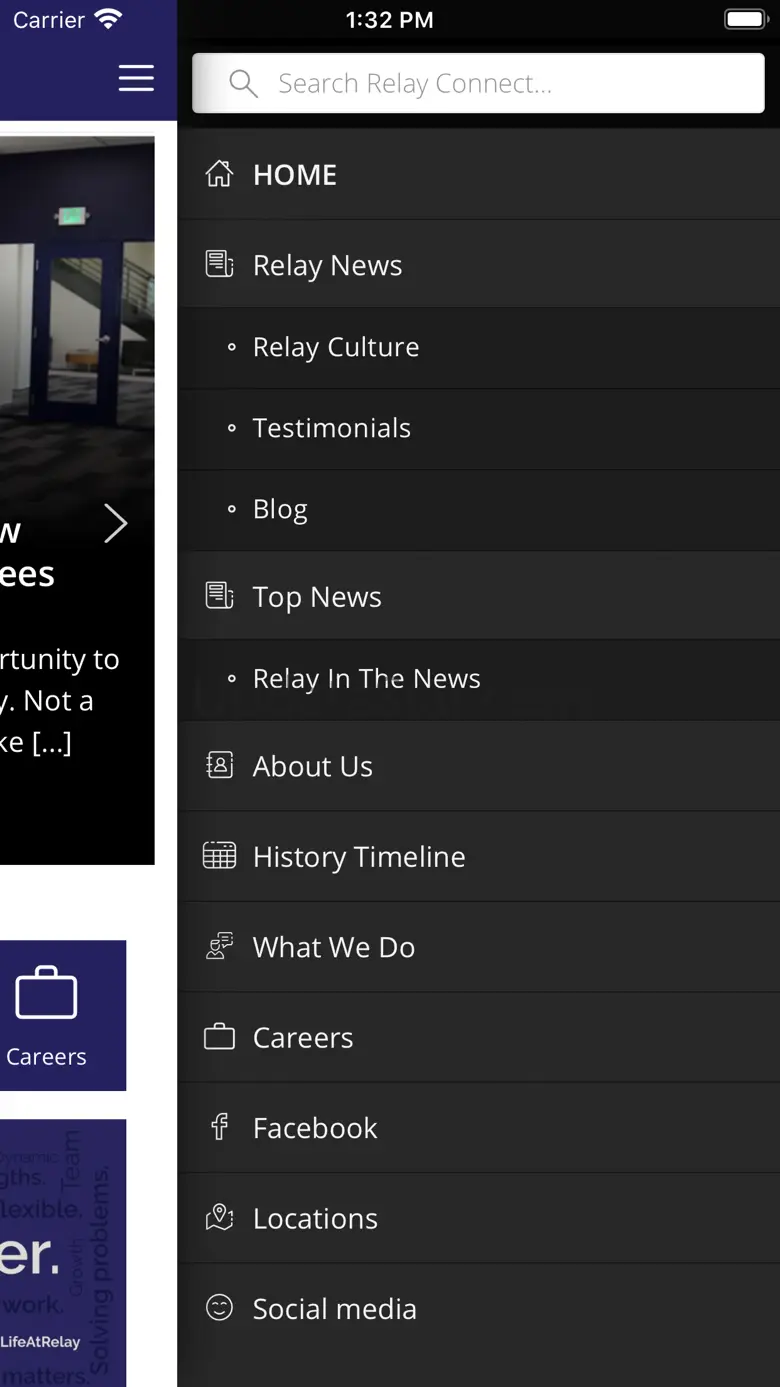The width and height of the screenshot is (780, 1387).
Task: Open the Social media menu item
Action: (479, 1308)
